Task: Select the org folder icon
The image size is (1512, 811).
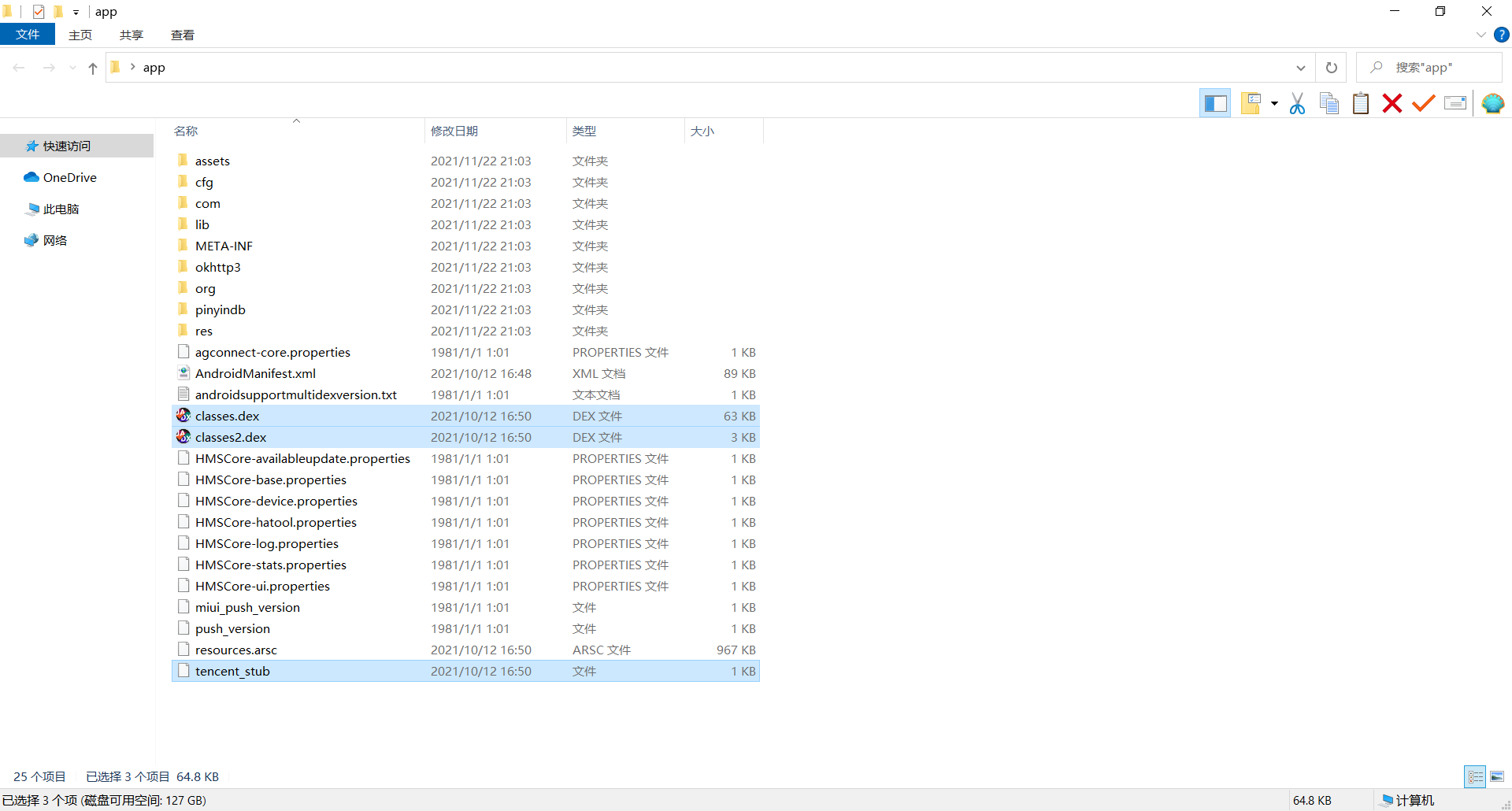Action: pyautogui.click(x=183, y=287)
